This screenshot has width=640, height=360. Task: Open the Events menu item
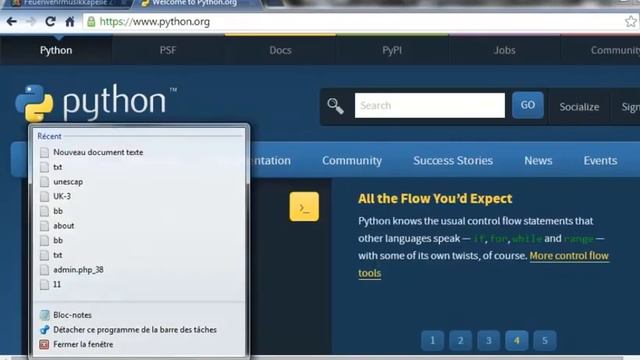coord(600,160)
